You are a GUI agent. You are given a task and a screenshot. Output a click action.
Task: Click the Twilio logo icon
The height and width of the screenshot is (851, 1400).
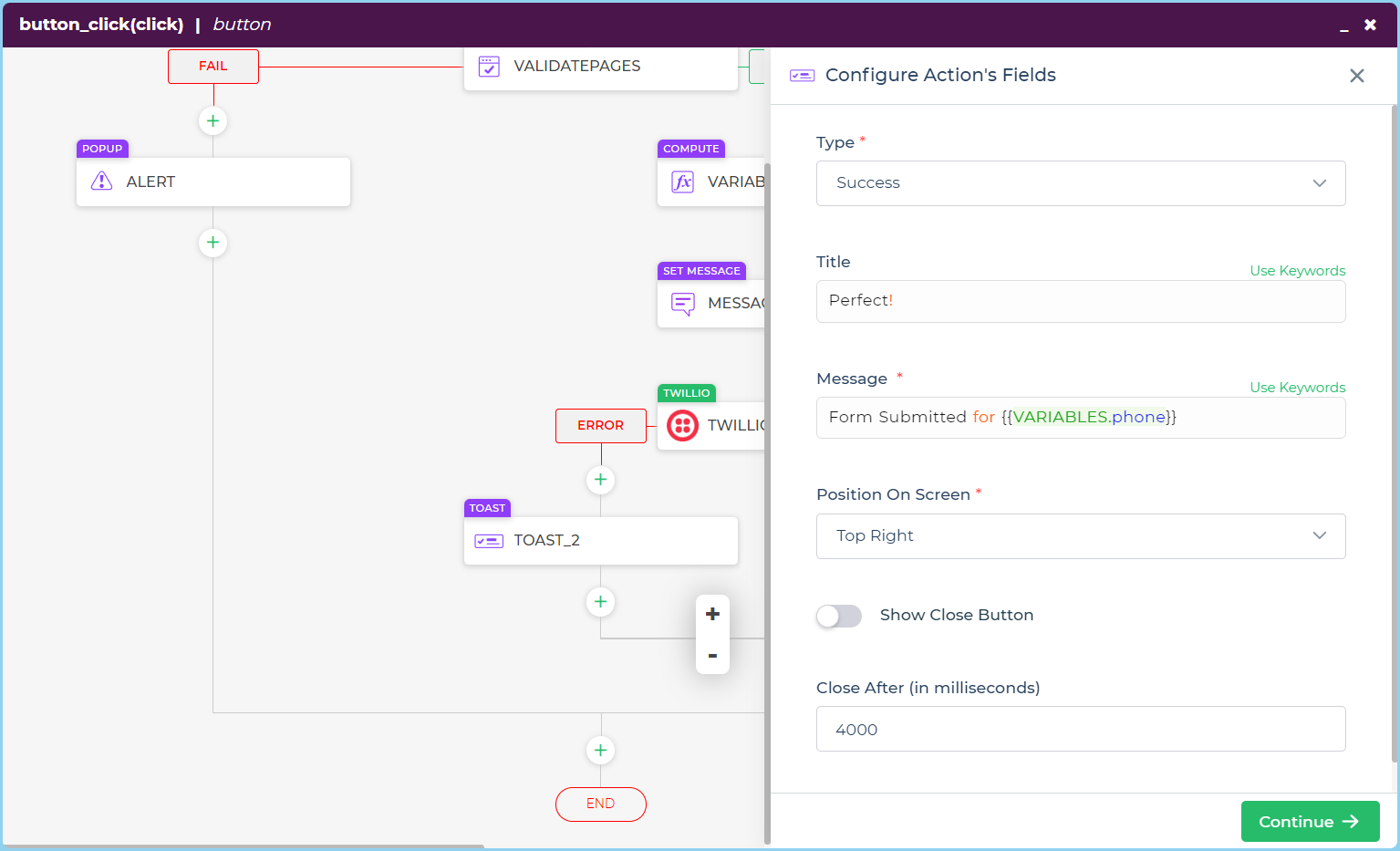(683, 425)
